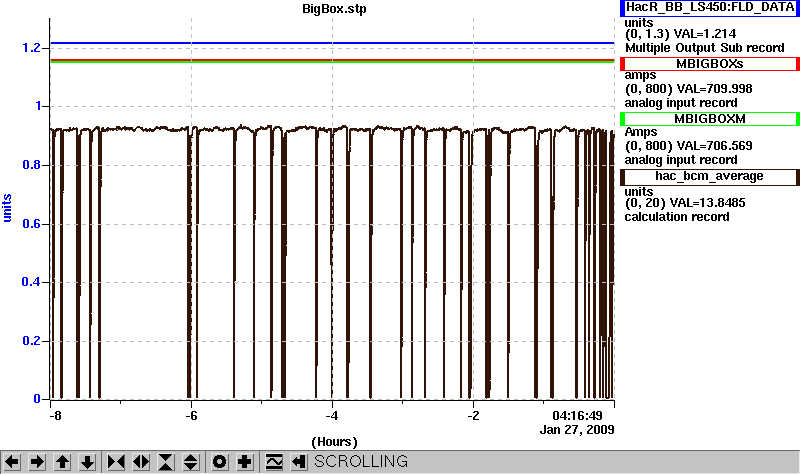The height and width of the screenshot is (474, 800).
Task: Click the '1.2' y-axis tick label
Action: [x=31, y=48]
